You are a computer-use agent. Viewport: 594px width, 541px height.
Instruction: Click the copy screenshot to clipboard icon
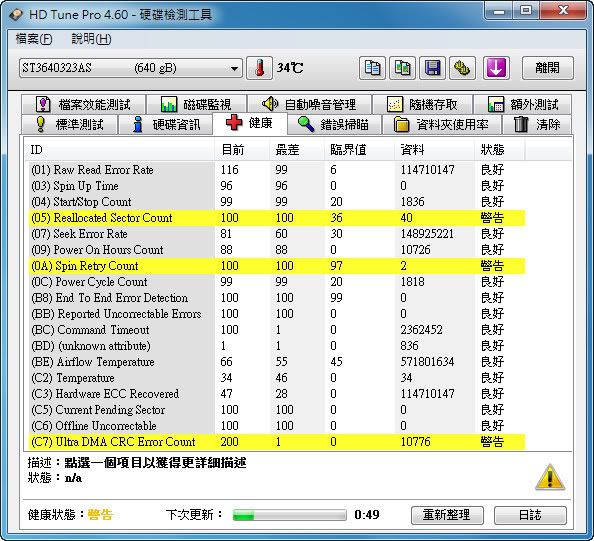tap(402, 68)
